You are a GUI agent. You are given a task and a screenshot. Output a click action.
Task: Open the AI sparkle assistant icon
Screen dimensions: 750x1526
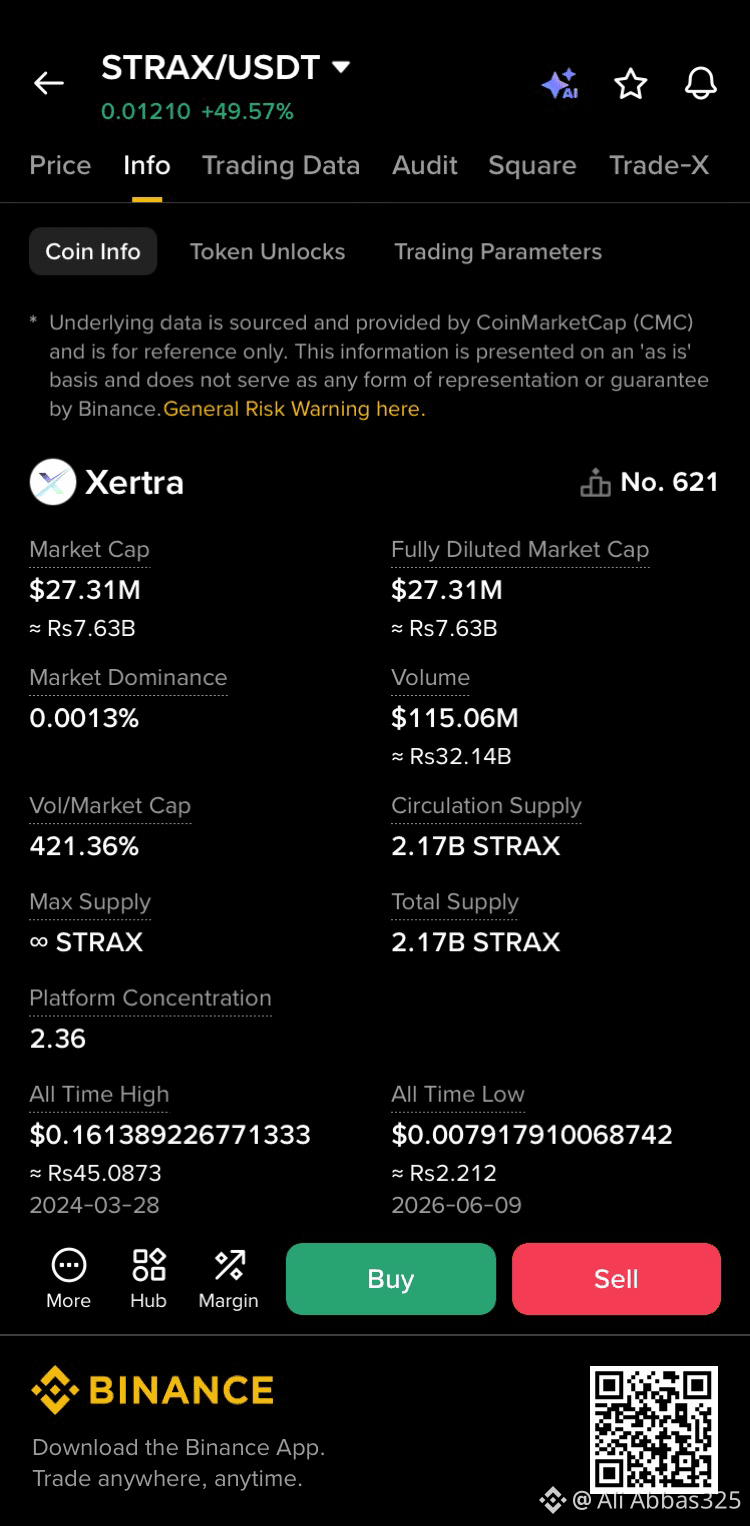pyautogui.click(x=560, y=84)
